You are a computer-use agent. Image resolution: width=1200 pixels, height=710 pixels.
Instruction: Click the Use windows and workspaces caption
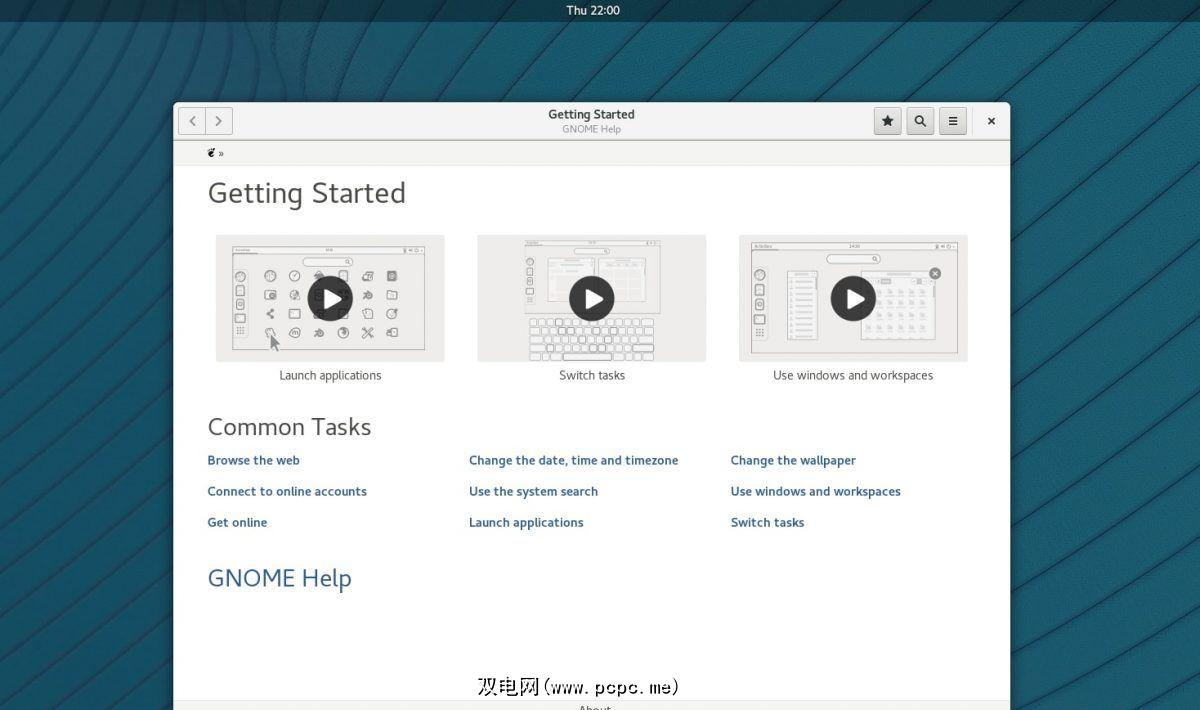pyautogui.click(x=853, y=375)
